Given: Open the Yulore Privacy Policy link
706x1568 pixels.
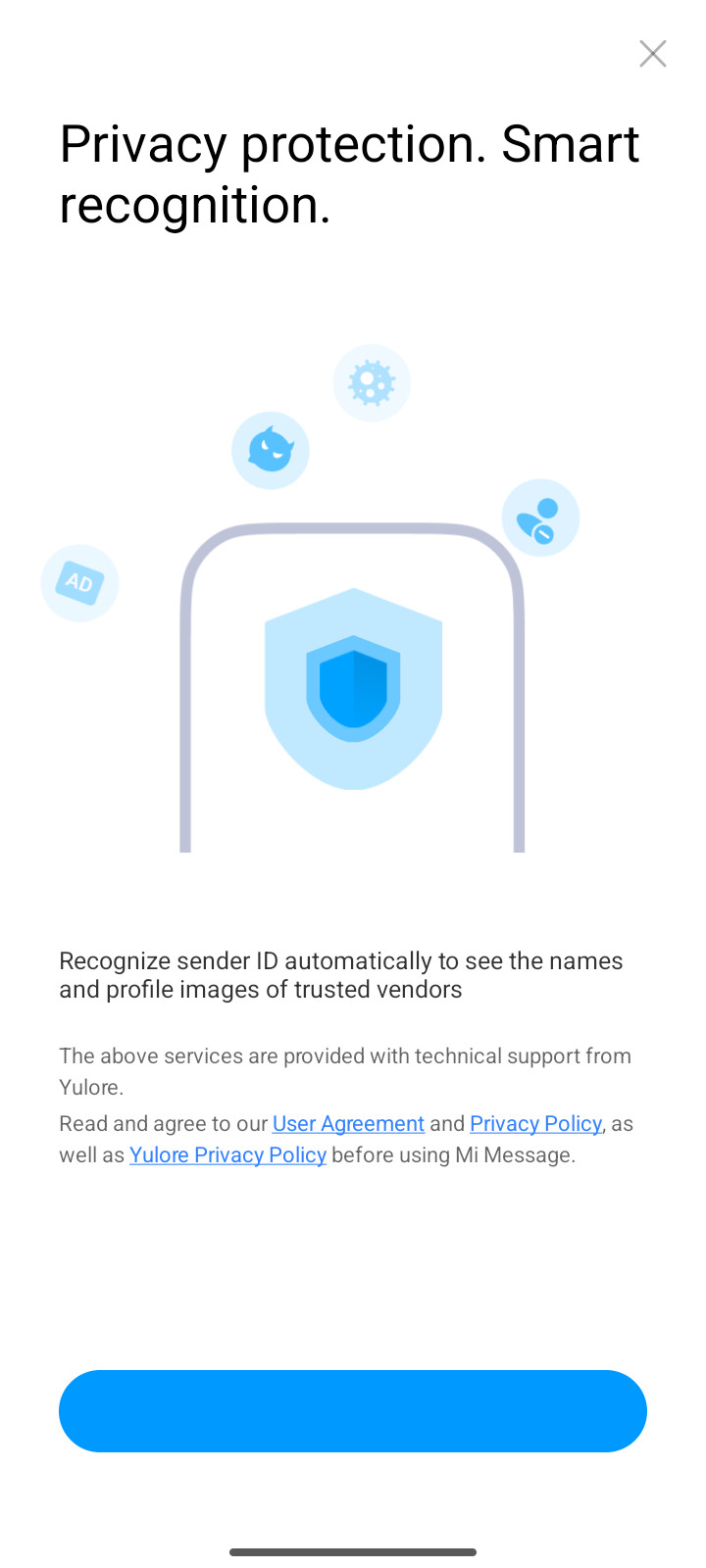Looking at the screenshot, I should pos(227,1155).
